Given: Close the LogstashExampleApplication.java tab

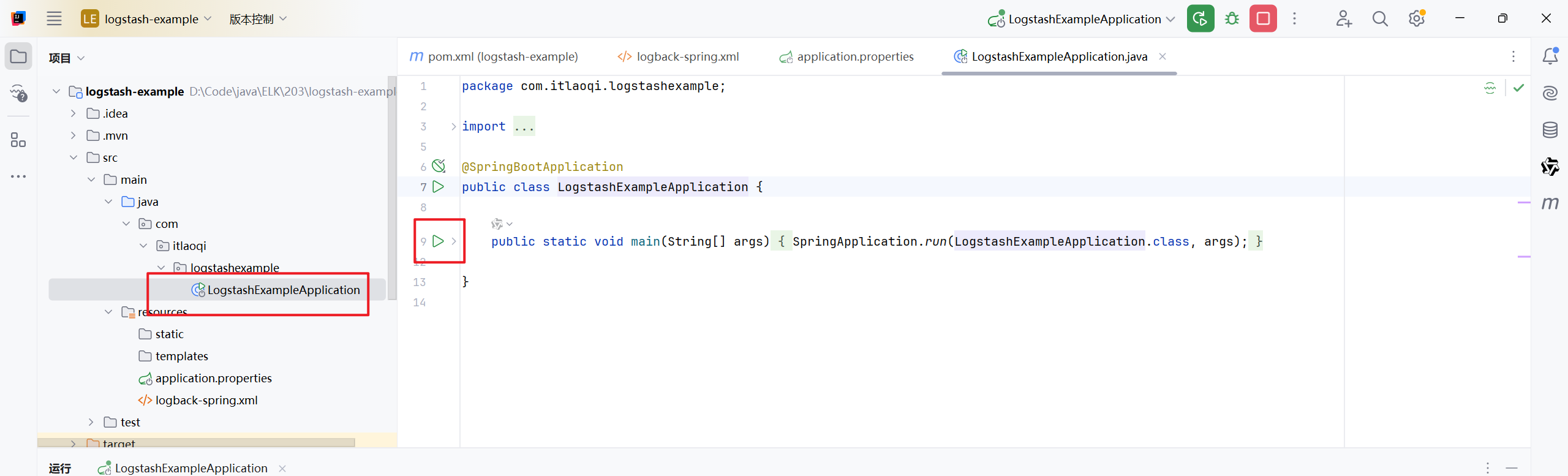Looking at the screenshot, I should coord(1163,56).
